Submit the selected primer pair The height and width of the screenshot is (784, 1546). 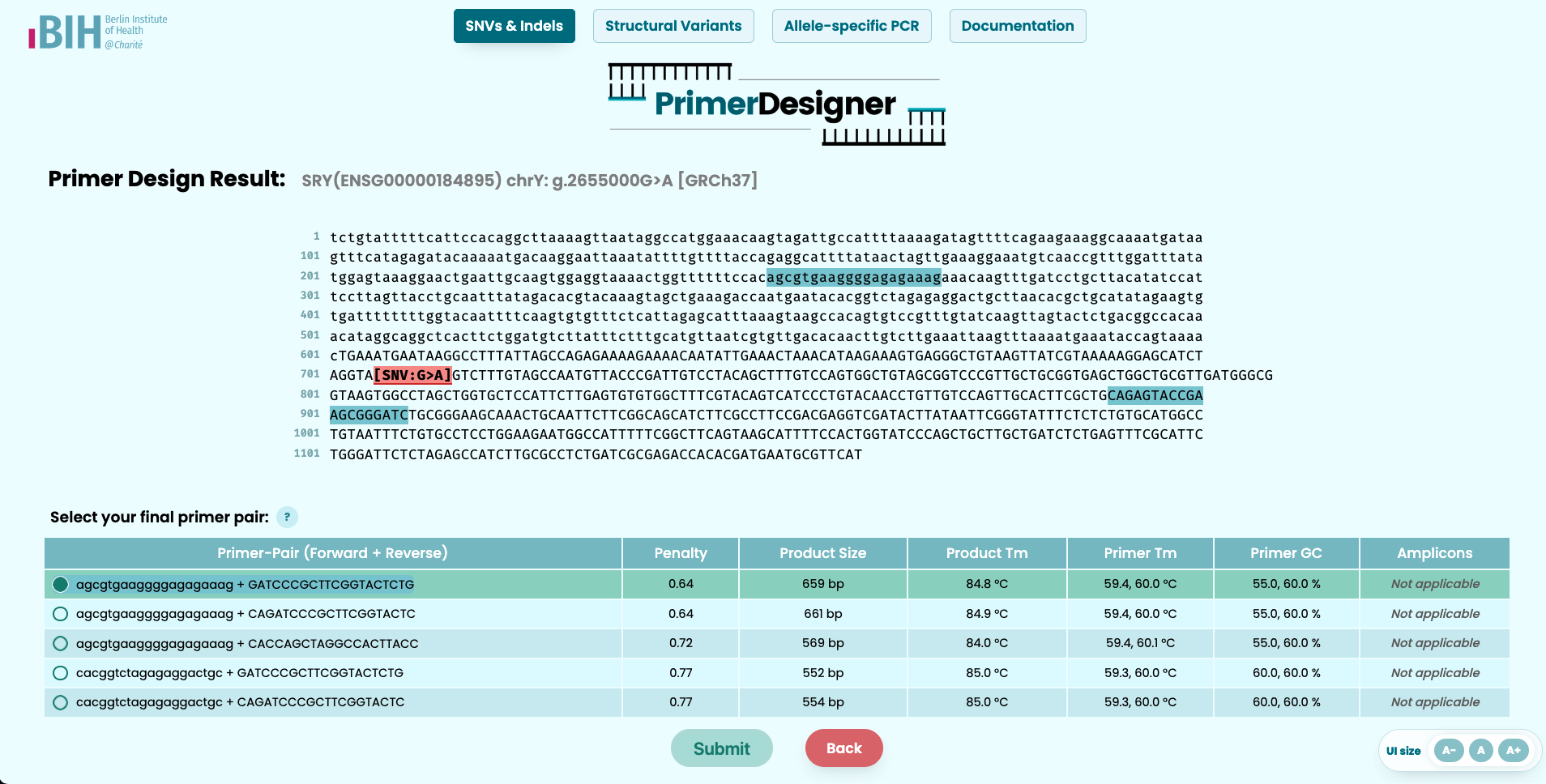[x=721, y=748]
